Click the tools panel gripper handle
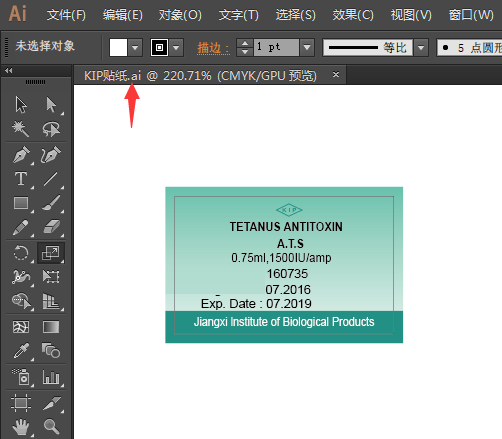502x439 pixels. pos(35,82)
